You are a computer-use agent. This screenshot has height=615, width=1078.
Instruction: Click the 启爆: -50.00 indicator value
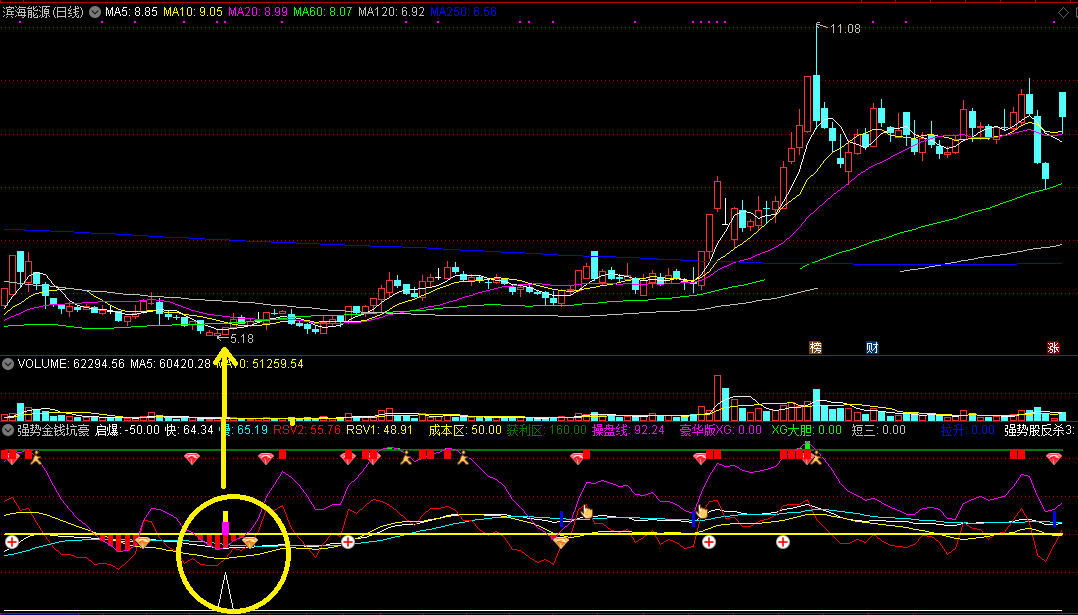[x=127, y=431]
